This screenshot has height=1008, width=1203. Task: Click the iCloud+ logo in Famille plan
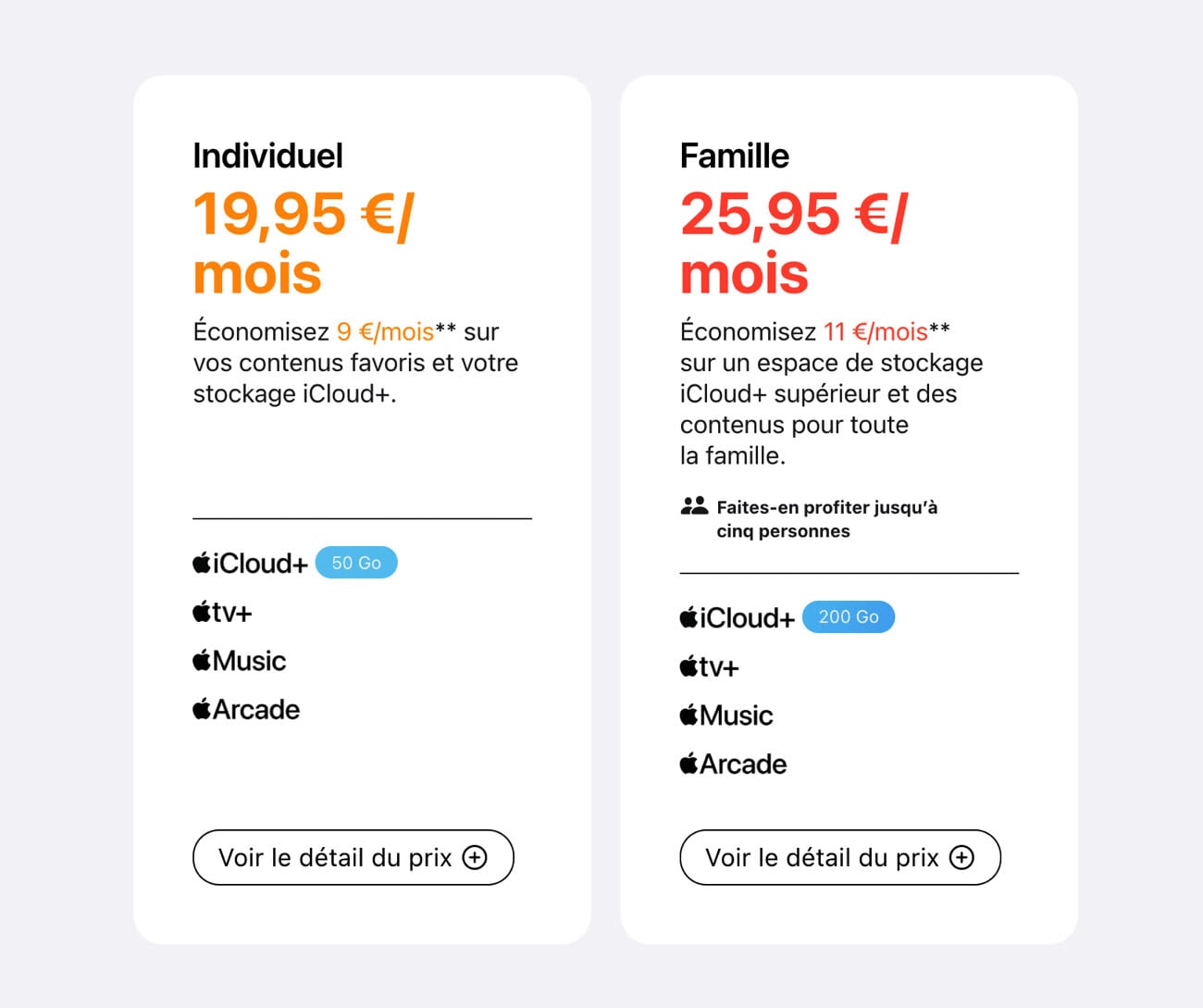click(x=737, y=617)
